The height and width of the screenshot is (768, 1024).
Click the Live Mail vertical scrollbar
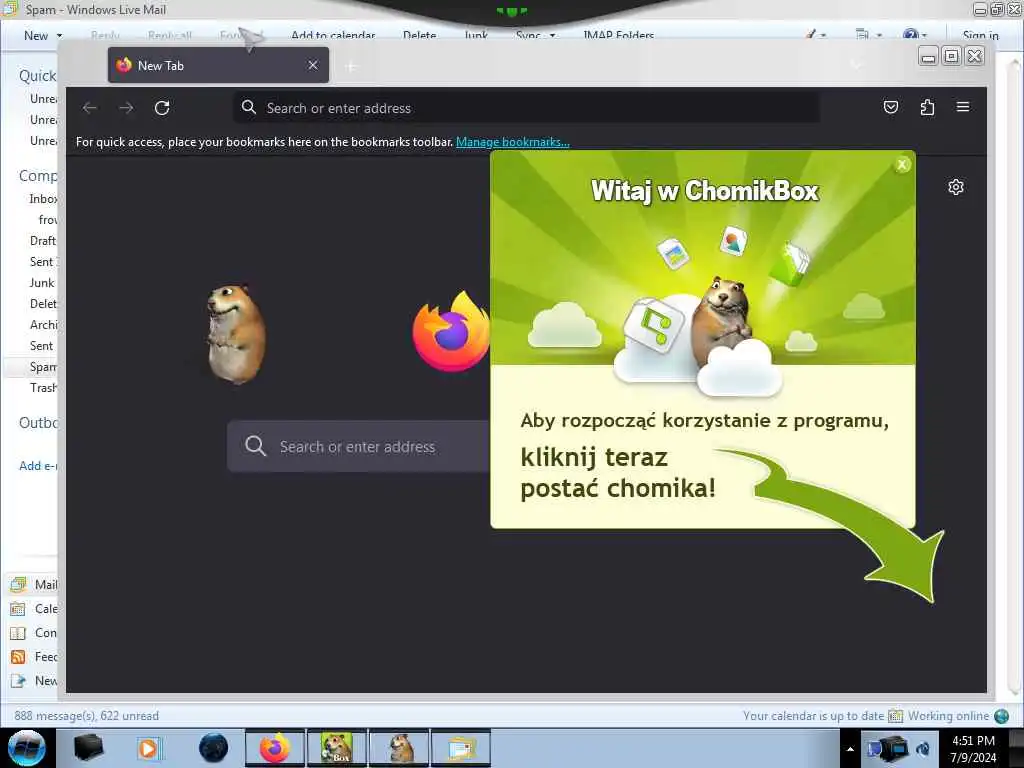click(x=1014, y=377)
